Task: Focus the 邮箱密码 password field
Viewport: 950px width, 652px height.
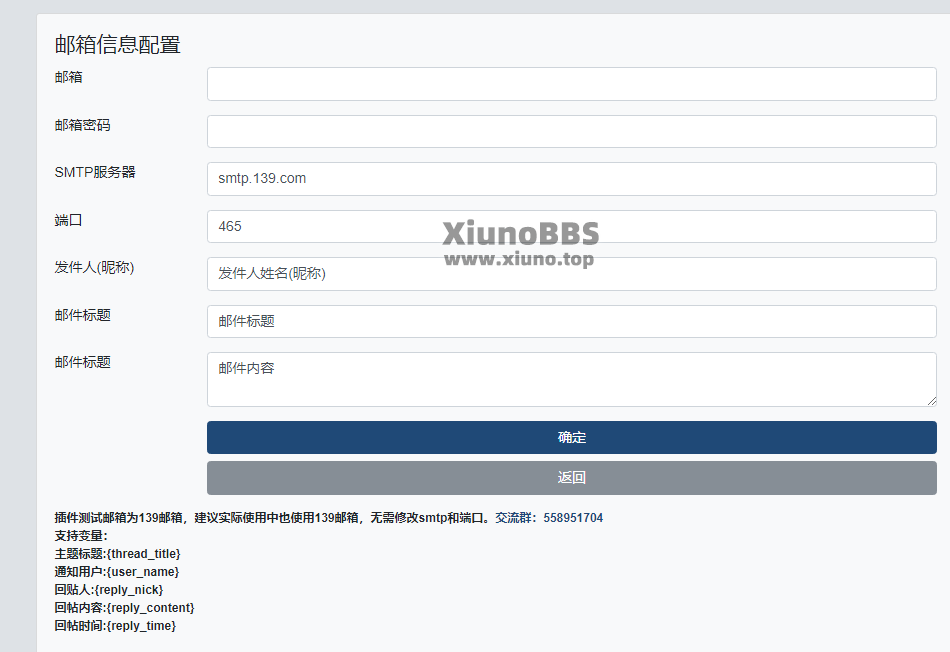Action: pyautogui.click(x=571, y=131)
